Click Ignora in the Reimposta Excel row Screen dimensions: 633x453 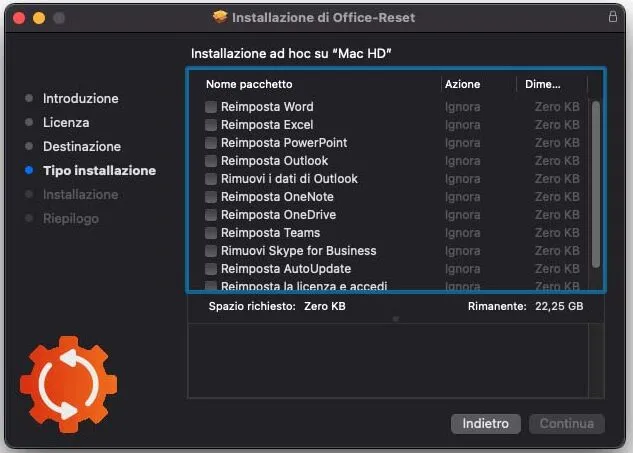pos(463,125)
